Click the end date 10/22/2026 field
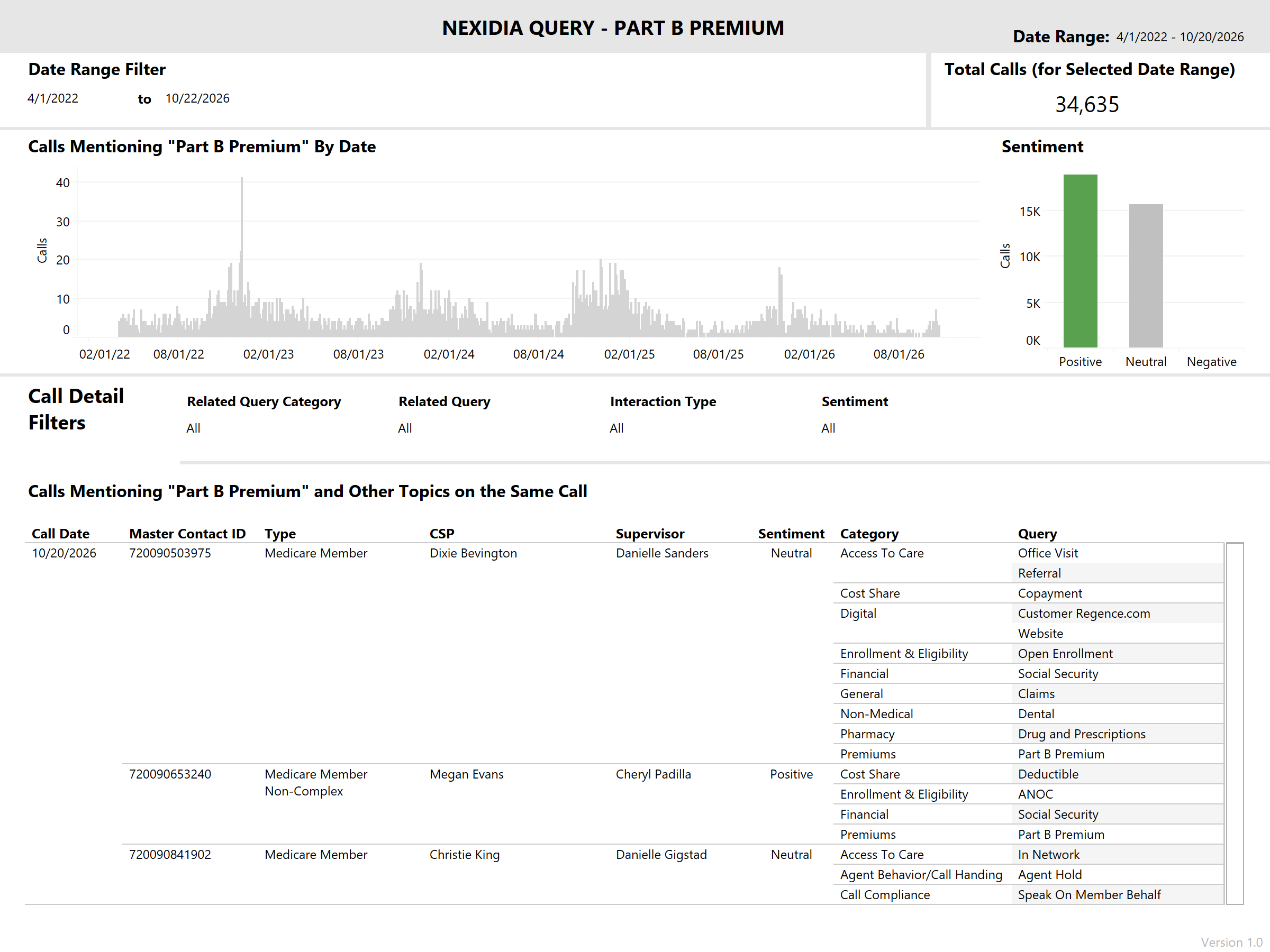 [197, 98]
